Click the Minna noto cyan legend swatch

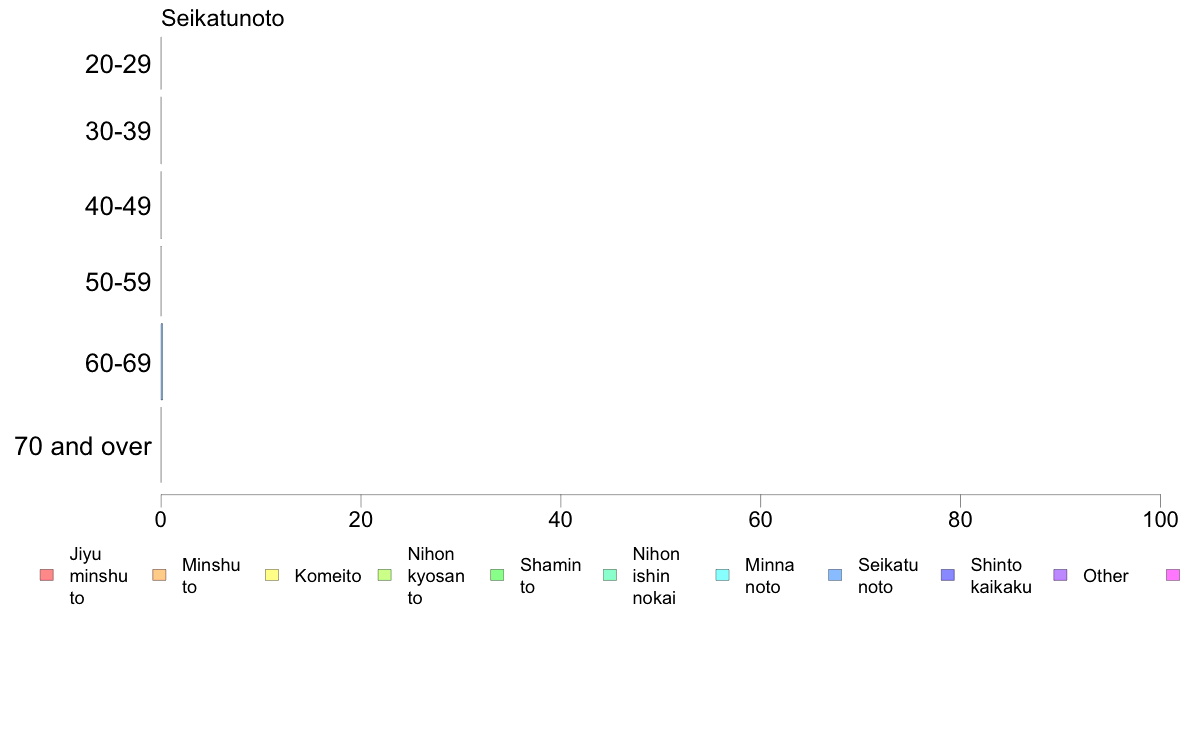723,575
